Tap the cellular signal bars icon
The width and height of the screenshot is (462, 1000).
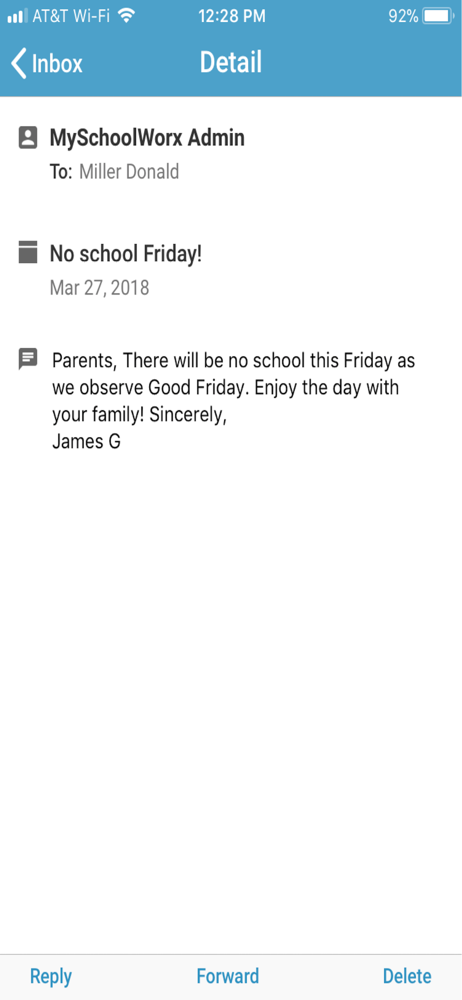click(x=15, y=17)
